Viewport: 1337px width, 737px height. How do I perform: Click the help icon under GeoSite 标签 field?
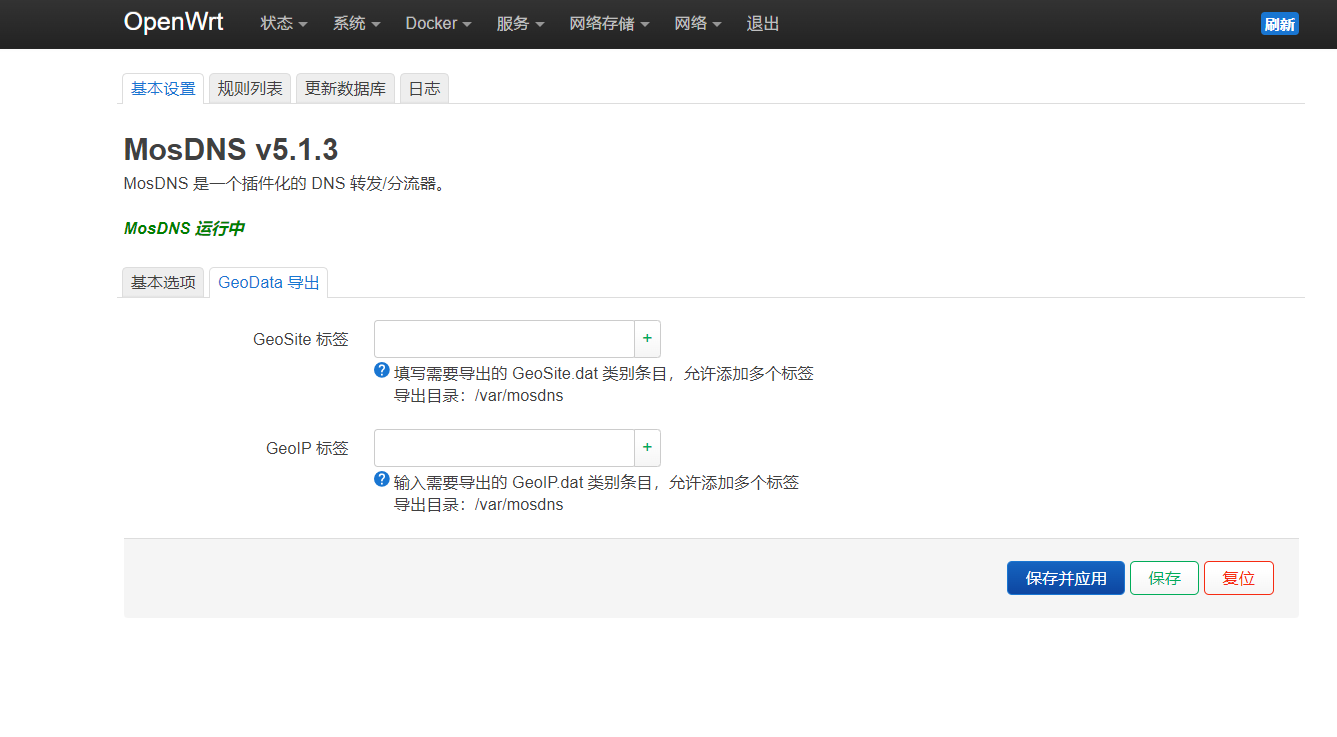pyautogui.click(x=382, y=371)
